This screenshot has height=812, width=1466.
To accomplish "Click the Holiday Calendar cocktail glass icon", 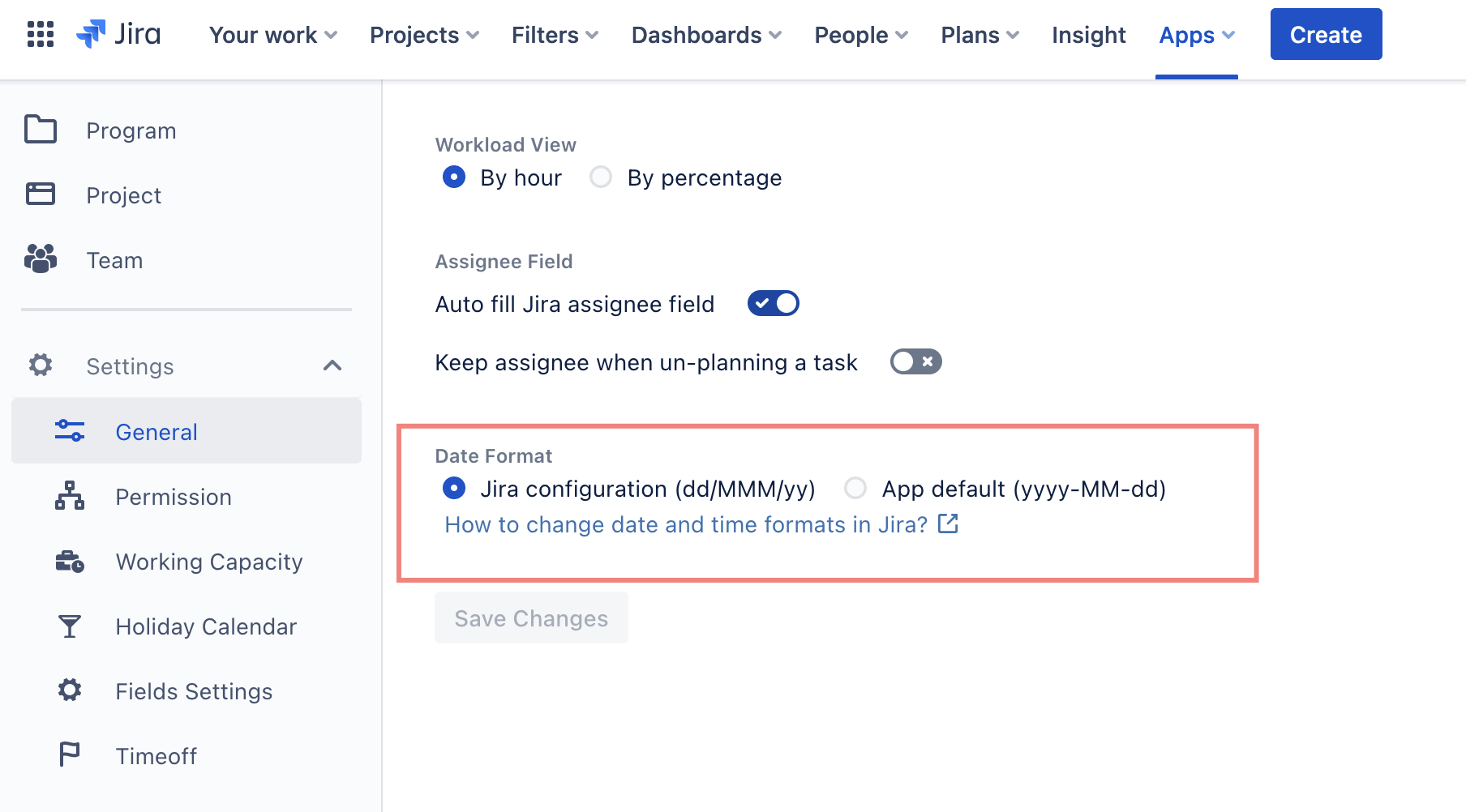I will (x=70, y=626).
